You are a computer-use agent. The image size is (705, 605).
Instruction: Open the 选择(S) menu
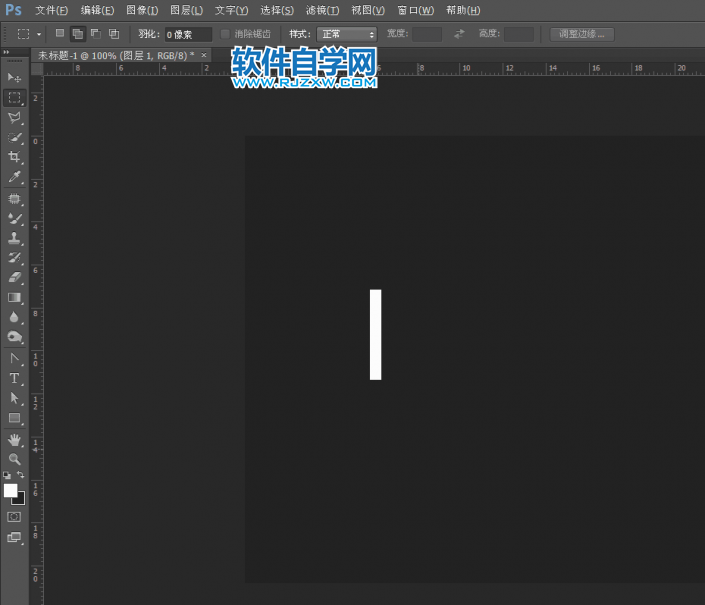[277, 10]
